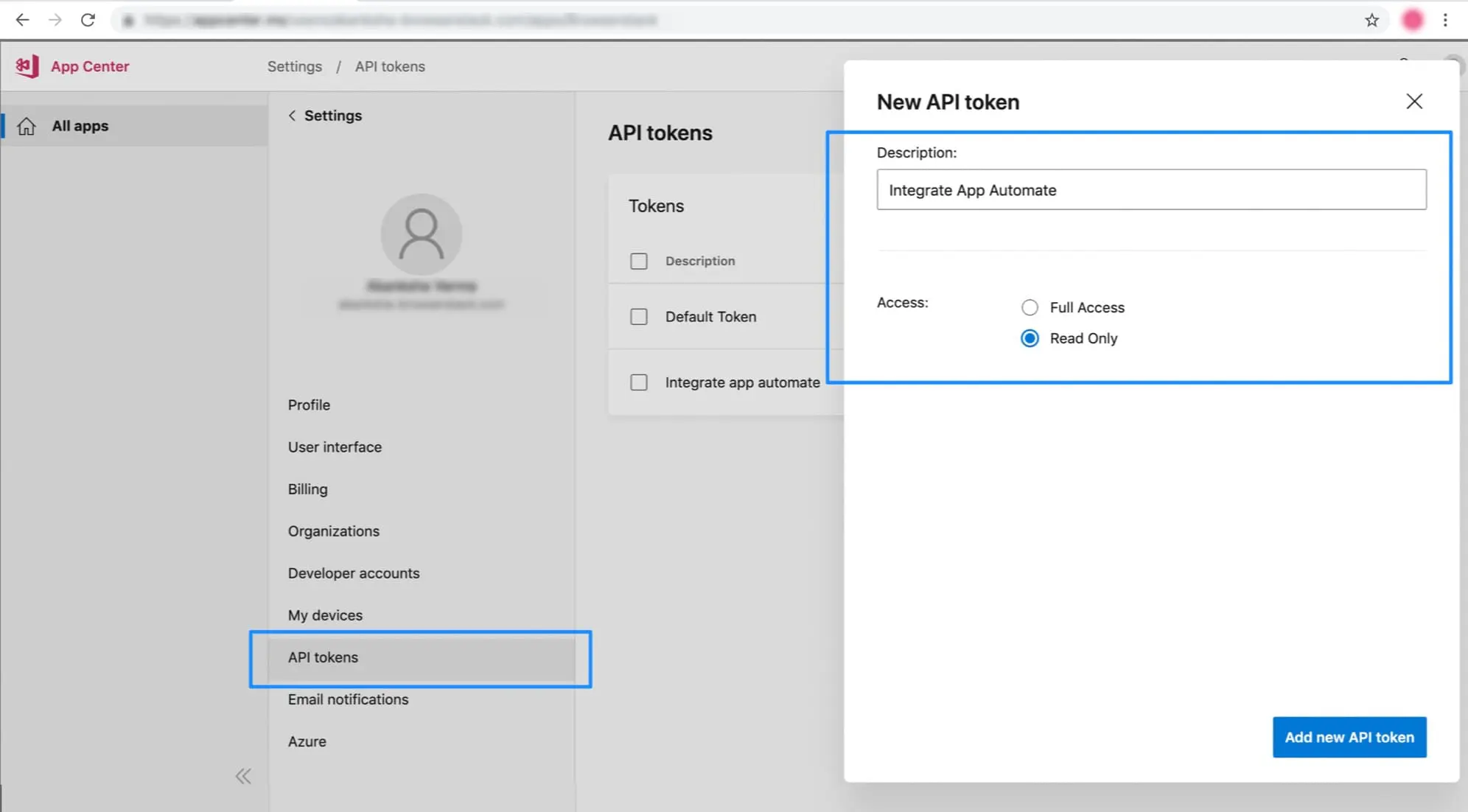Click the Settings breadcrumb link
The height and width of the screenshot is (812, 1468).
click(x=294, y=66)
